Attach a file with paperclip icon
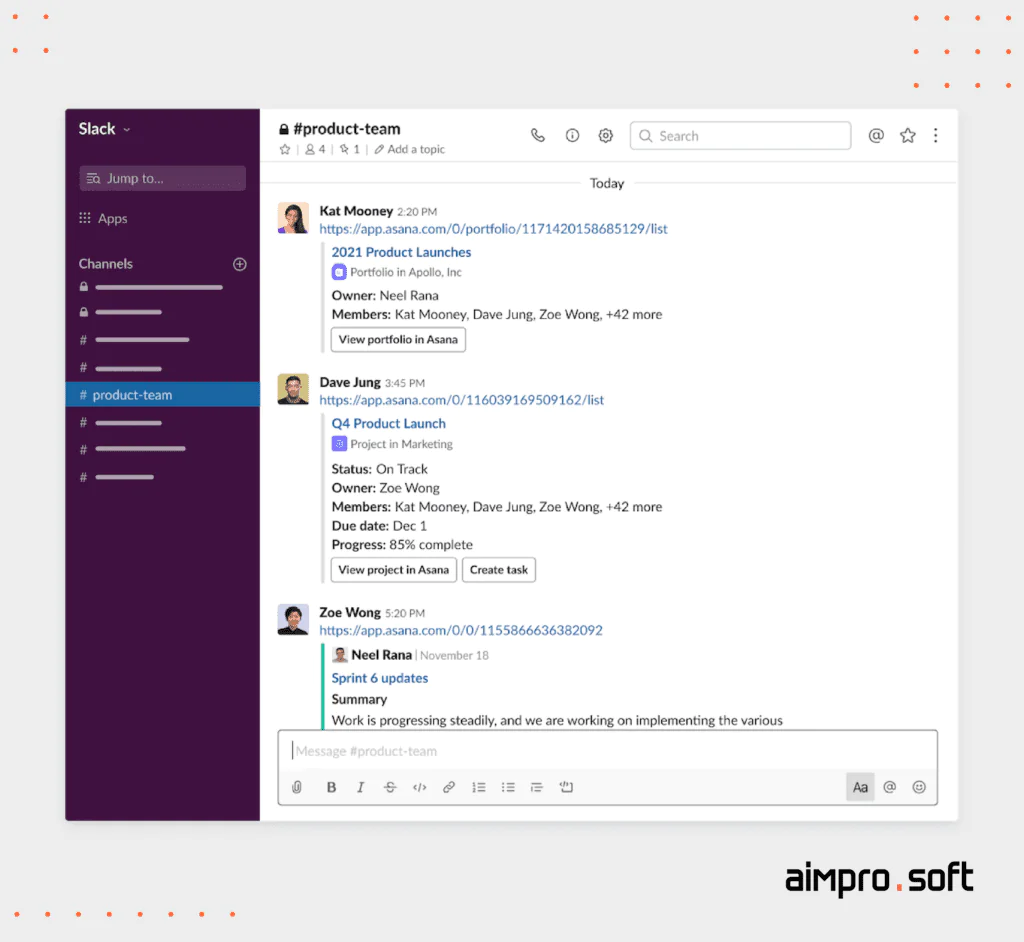The image size is (1024, 942). (296, 787)
